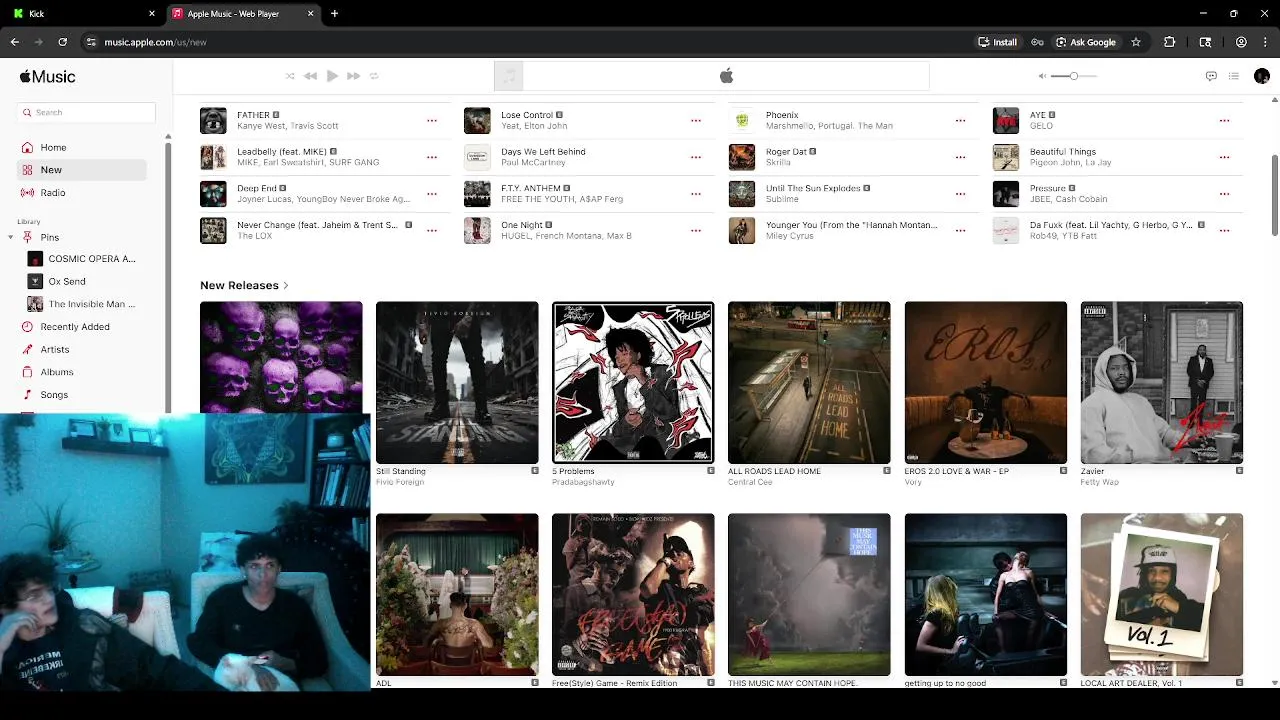Open 5 Problems album cover
The height and width of the screenshot is (720, 1280).
coord(633,382)
